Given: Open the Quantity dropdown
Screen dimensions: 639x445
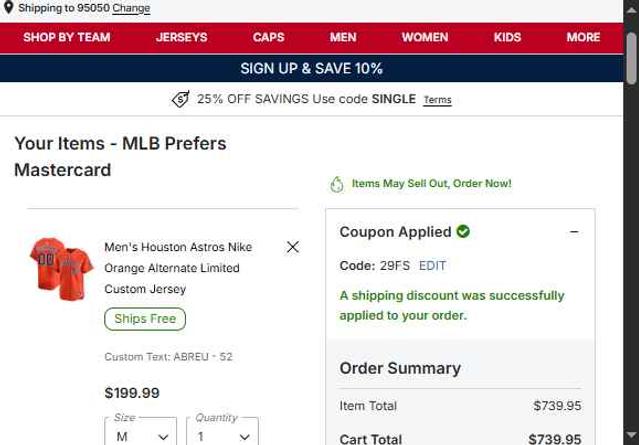Looking at the screenshot, I should [221, 435].
